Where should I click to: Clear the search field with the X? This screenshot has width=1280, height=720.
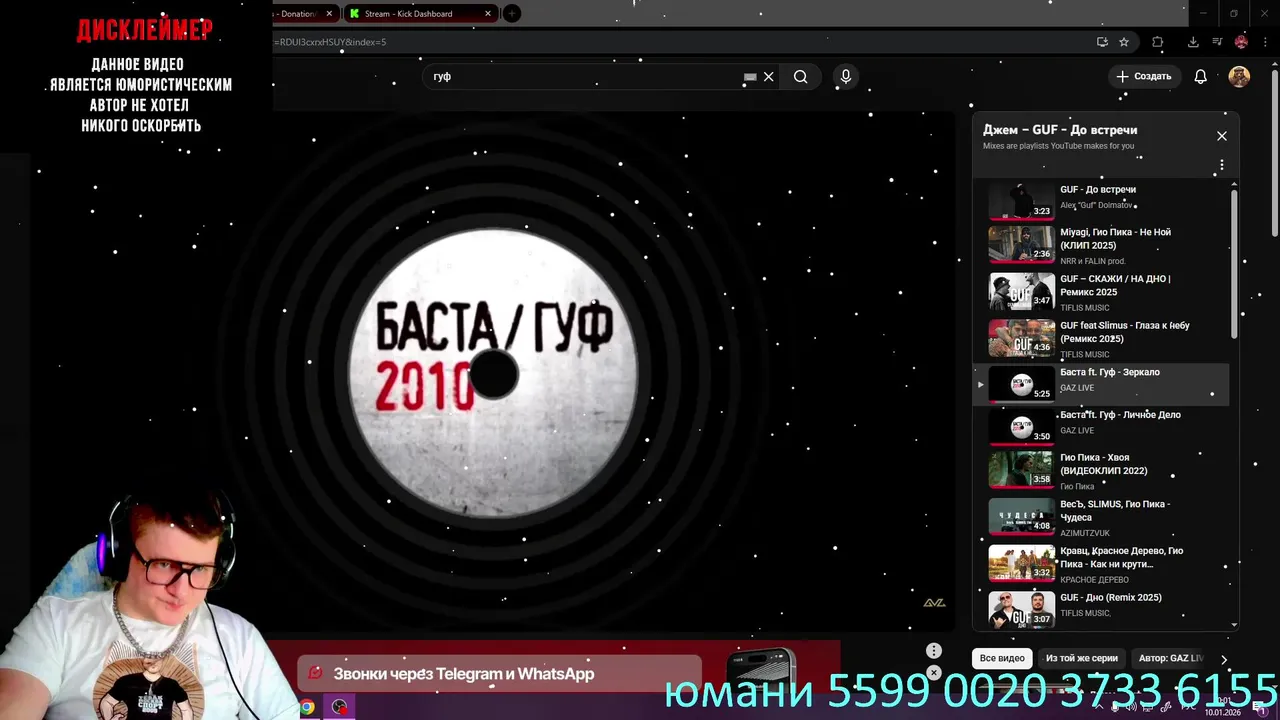tap(768, 77)
